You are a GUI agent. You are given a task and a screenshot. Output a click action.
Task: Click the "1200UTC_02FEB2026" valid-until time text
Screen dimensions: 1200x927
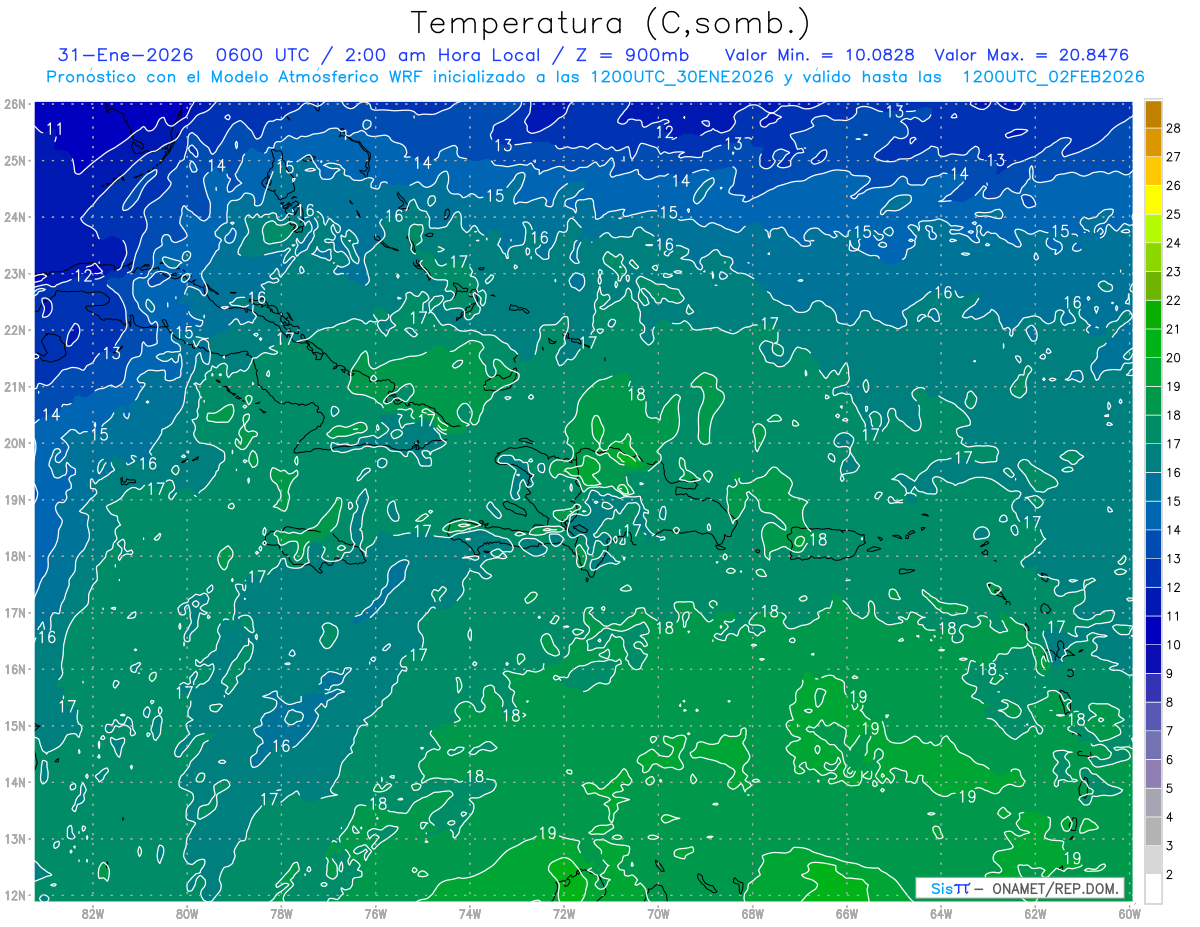click(1053, 77)
